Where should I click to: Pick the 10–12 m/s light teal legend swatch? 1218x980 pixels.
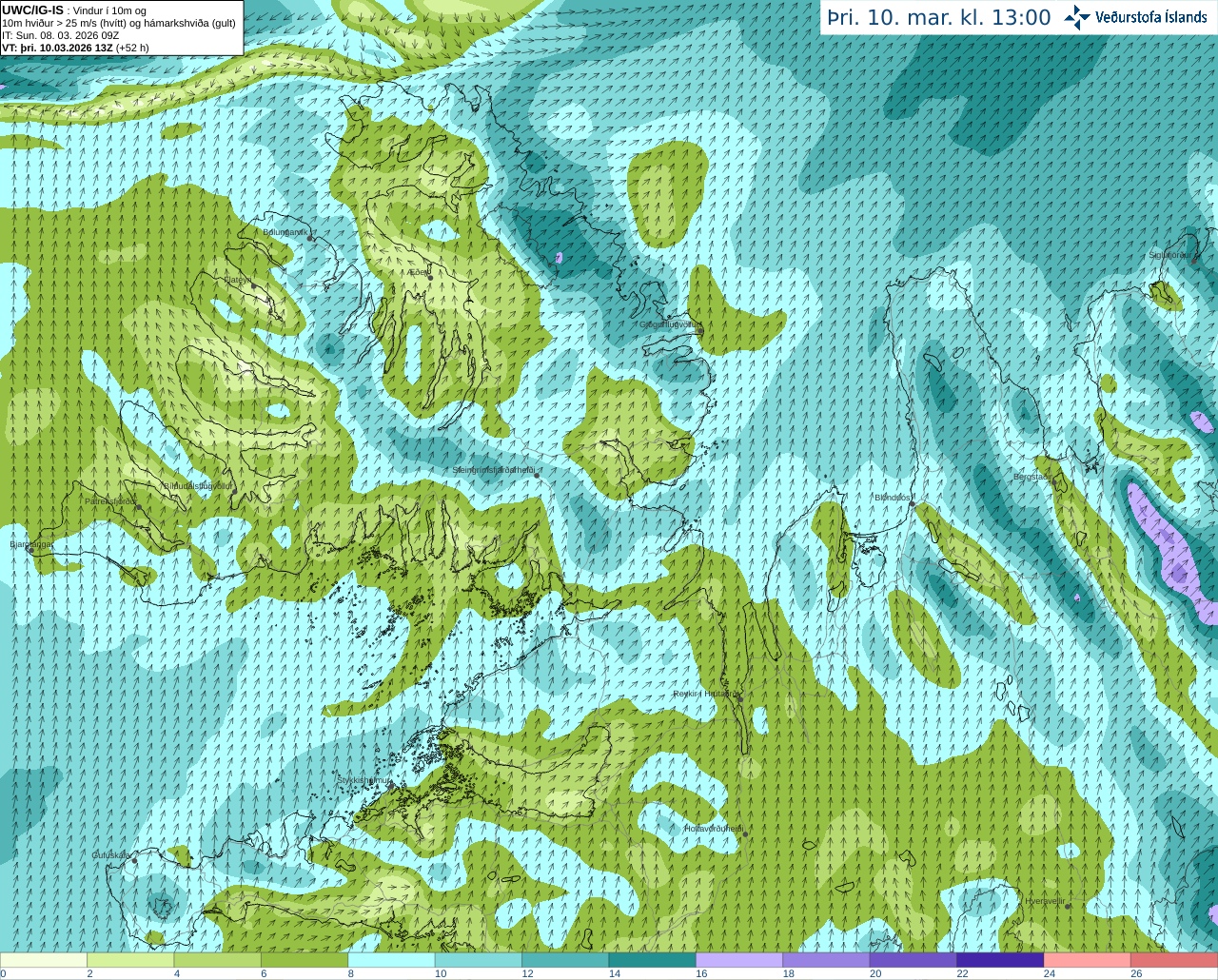[x=479, y=960]
